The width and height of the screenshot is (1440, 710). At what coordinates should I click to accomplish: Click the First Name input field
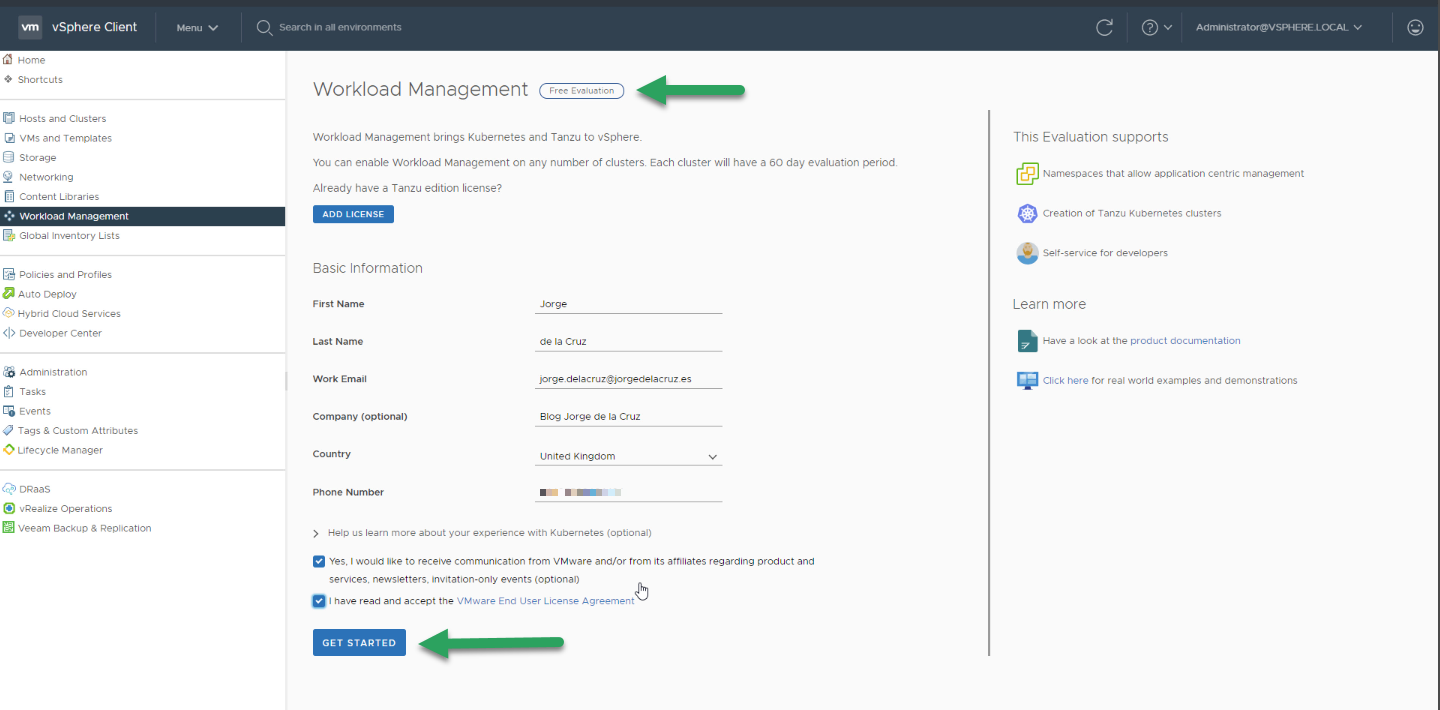(629, 304)
